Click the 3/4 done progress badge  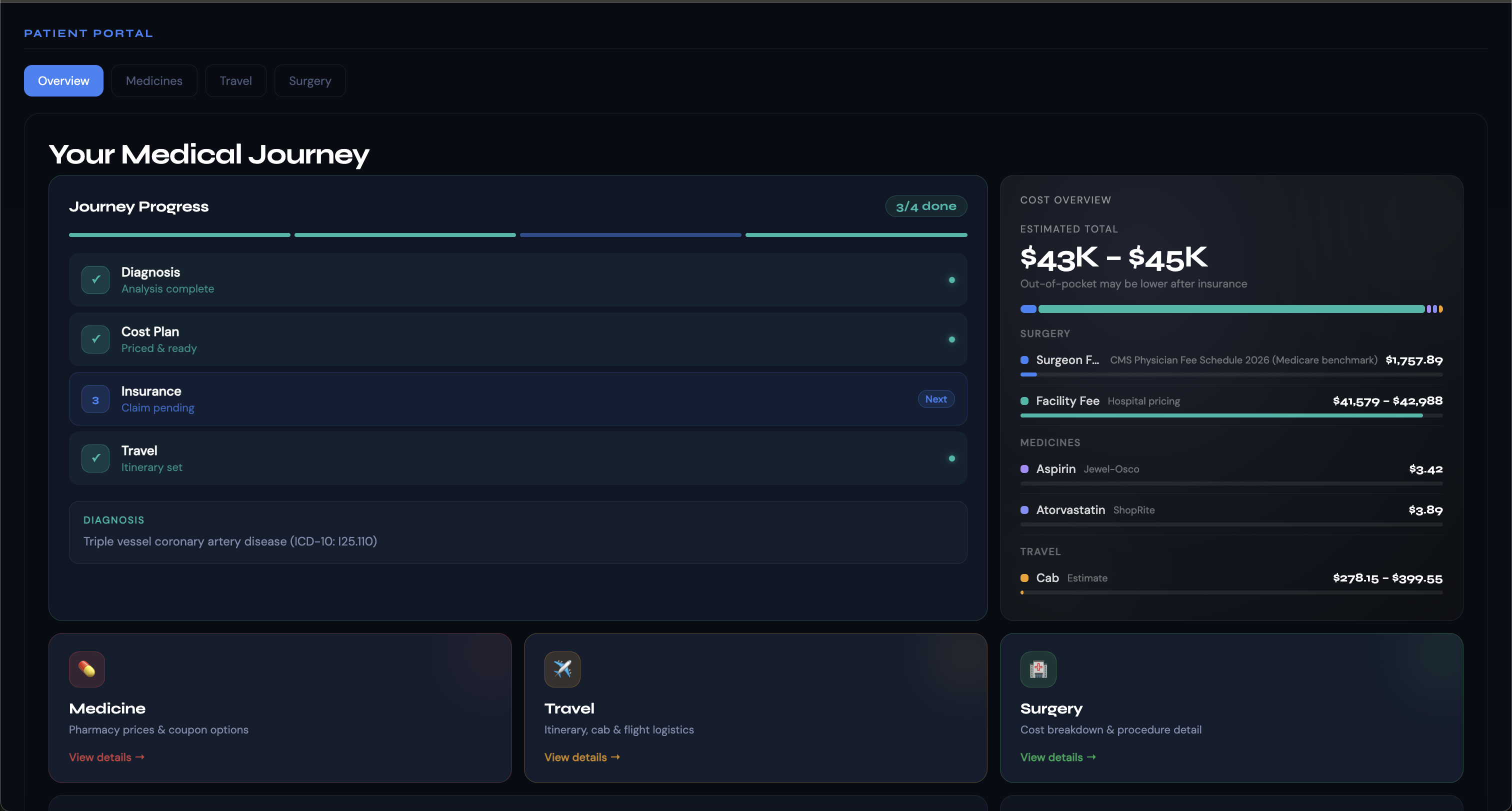click(x=925, y=206)
